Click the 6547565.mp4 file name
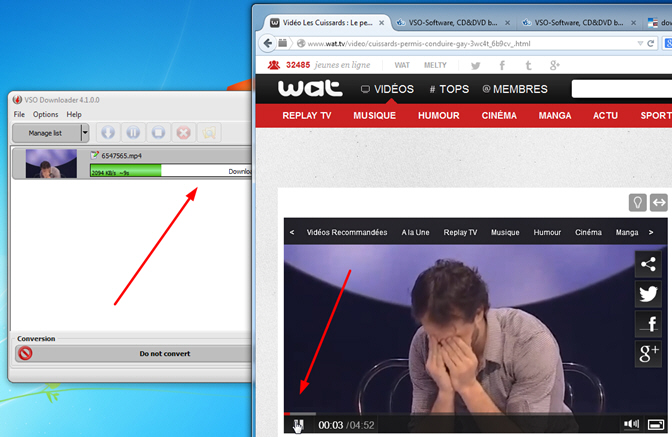Image resolution: width=672 pixels, height=437 pixels. pos(121,156)
